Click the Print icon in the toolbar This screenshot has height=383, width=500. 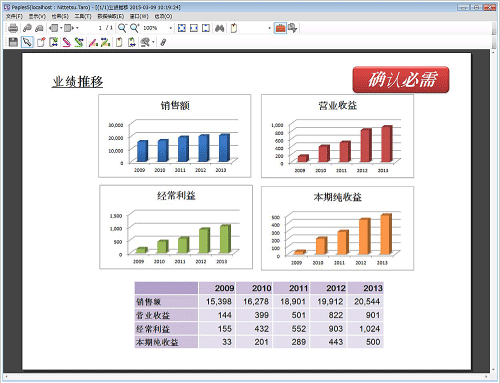[x=13, y=28]
